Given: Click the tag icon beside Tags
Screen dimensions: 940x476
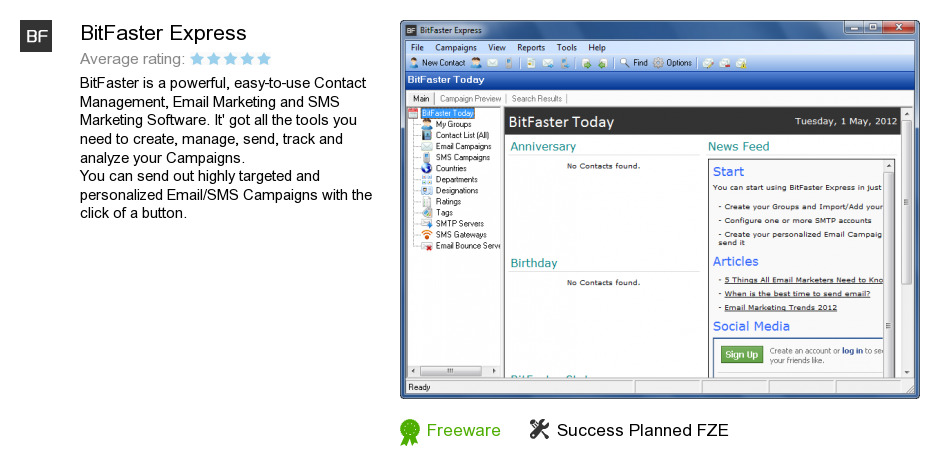Looking at the screenshot, I should tap(426, 212).
